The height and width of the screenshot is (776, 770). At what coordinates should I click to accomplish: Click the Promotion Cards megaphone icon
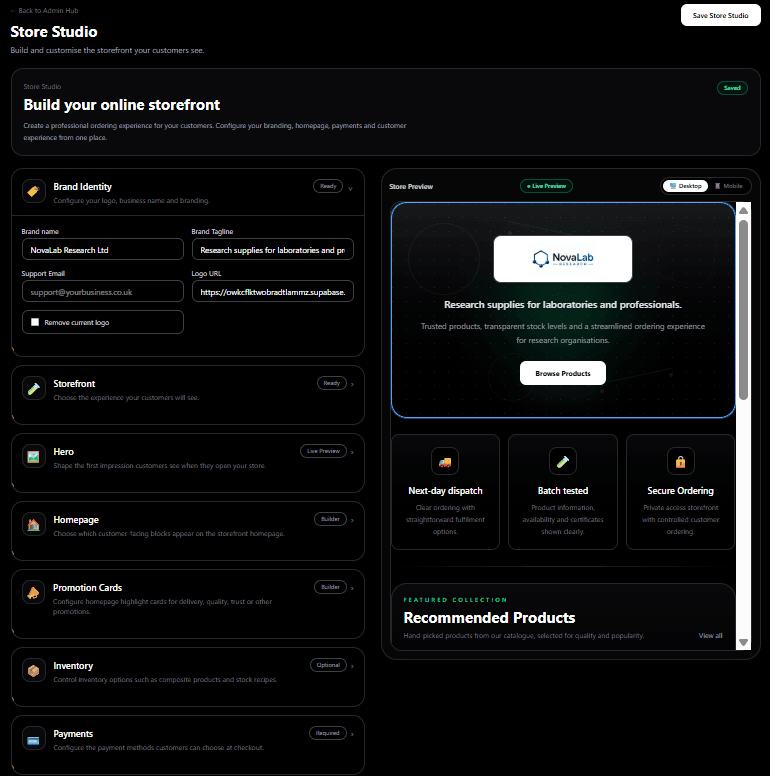tap(34, 592)
